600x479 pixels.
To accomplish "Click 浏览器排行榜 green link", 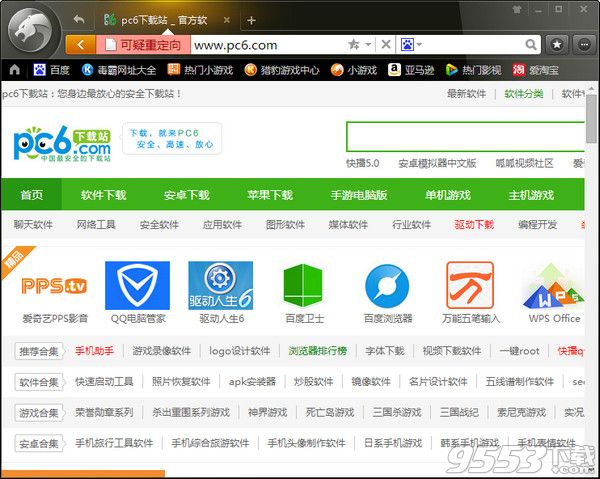I will [318, 351].
